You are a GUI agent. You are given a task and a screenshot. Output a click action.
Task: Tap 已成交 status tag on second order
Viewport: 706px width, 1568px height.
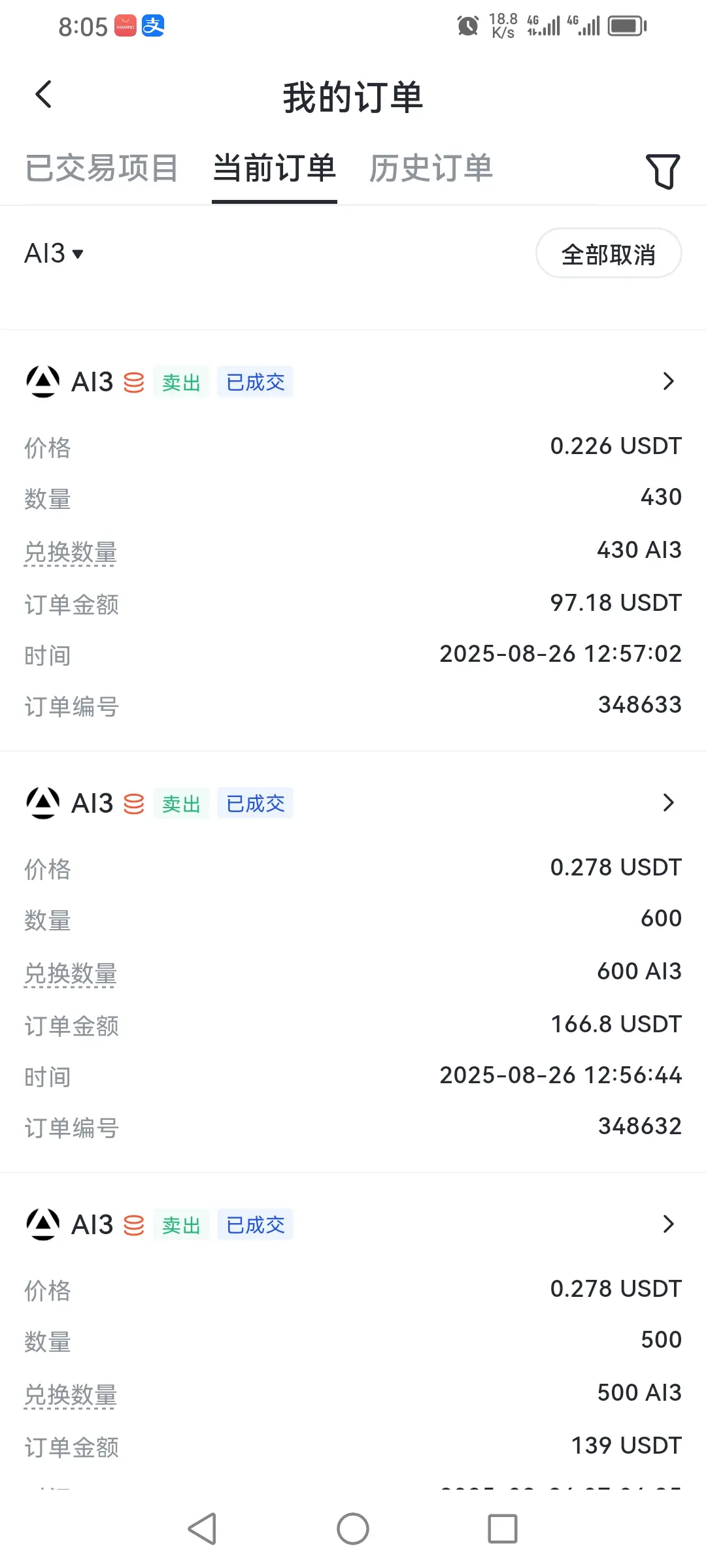tap(255, 804)
